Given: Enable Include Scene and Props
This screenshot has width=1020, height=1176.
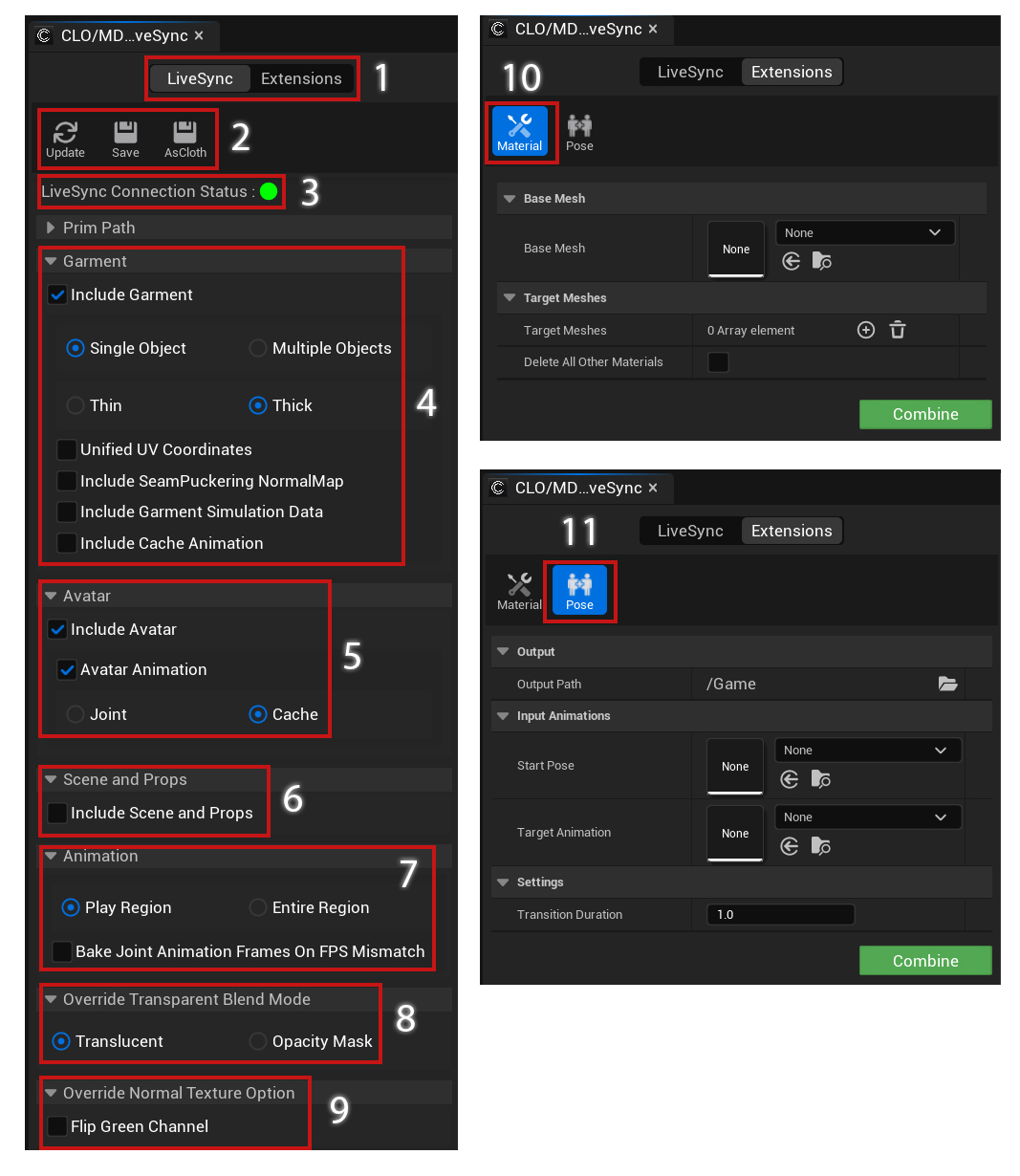Looking at the screenshot, I should tap(57, 813).
